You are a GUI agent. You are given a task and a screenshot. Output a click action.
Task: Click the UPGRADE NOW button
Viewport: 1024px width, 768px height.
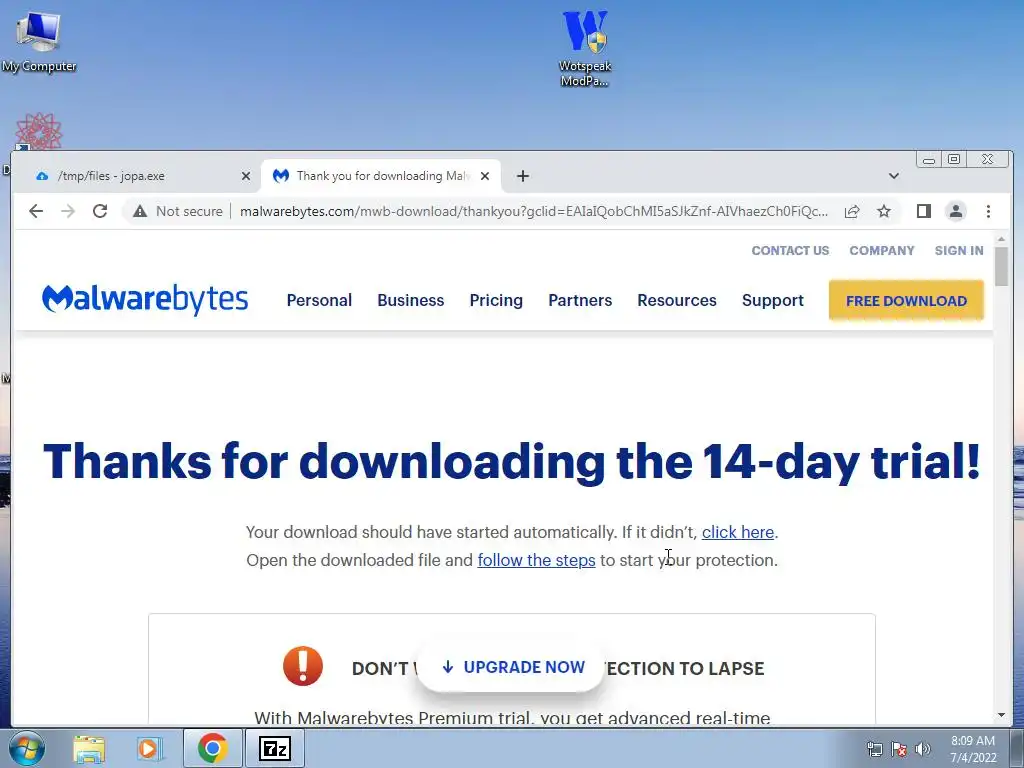(511, 667)
